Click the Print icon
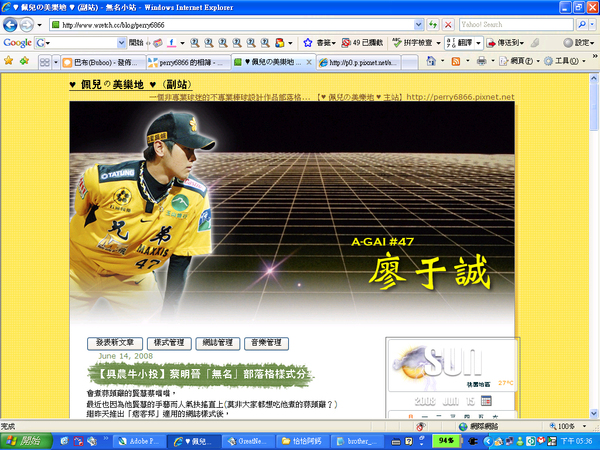 [x=482, y=61]
